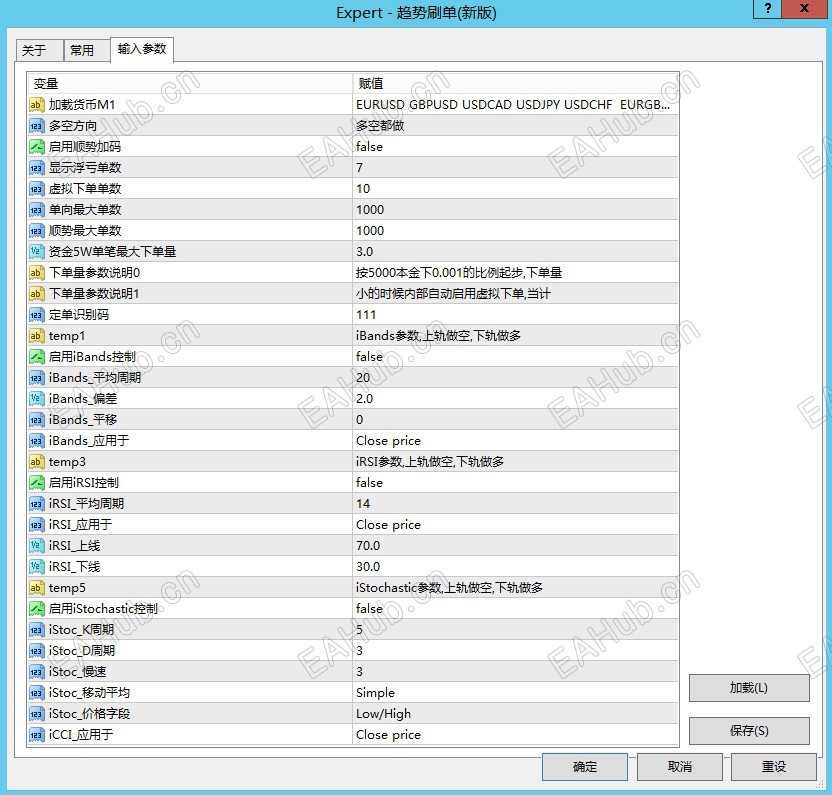Open the 多空方向 value dropdown
Screen dimensions: 832x795
click(x=515, y=126)
